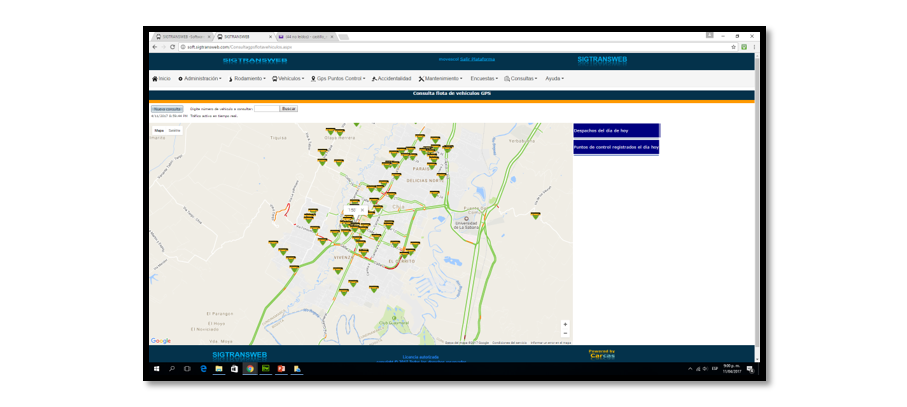Screen dimensions: 907x407
Task: Click Informar un error en el mapa link
Action: [x=551, y=343]
